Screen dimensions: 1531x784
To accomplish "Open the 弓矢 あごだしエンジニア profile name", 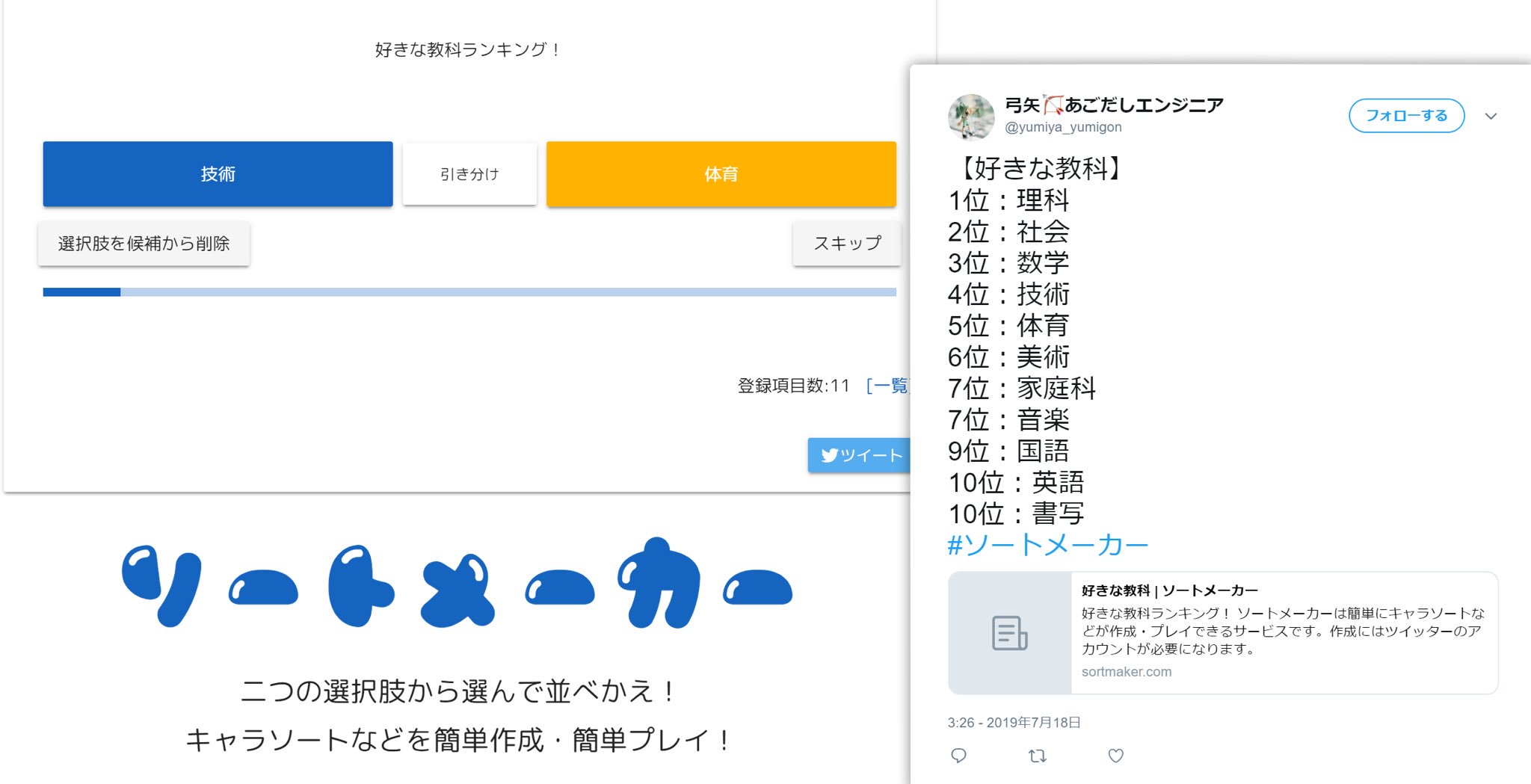I will coord(1114,105).
